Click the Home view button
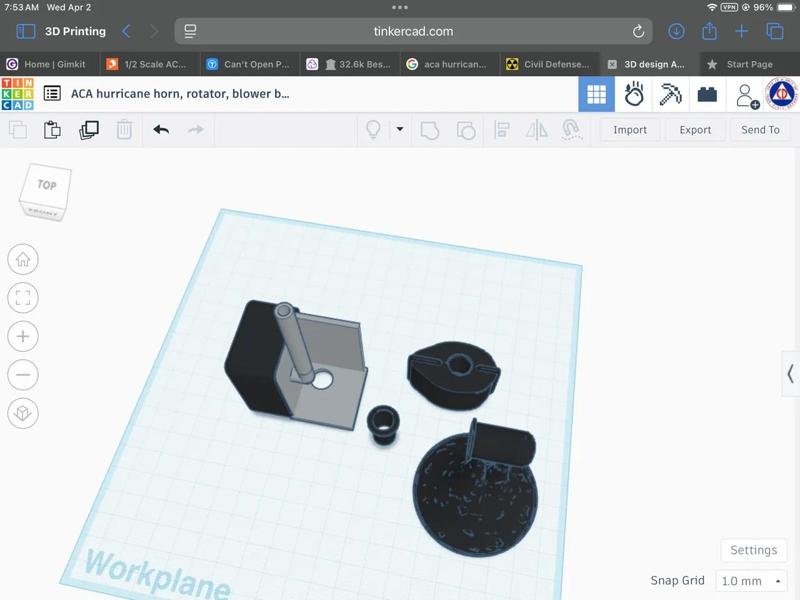 point(23,259)
